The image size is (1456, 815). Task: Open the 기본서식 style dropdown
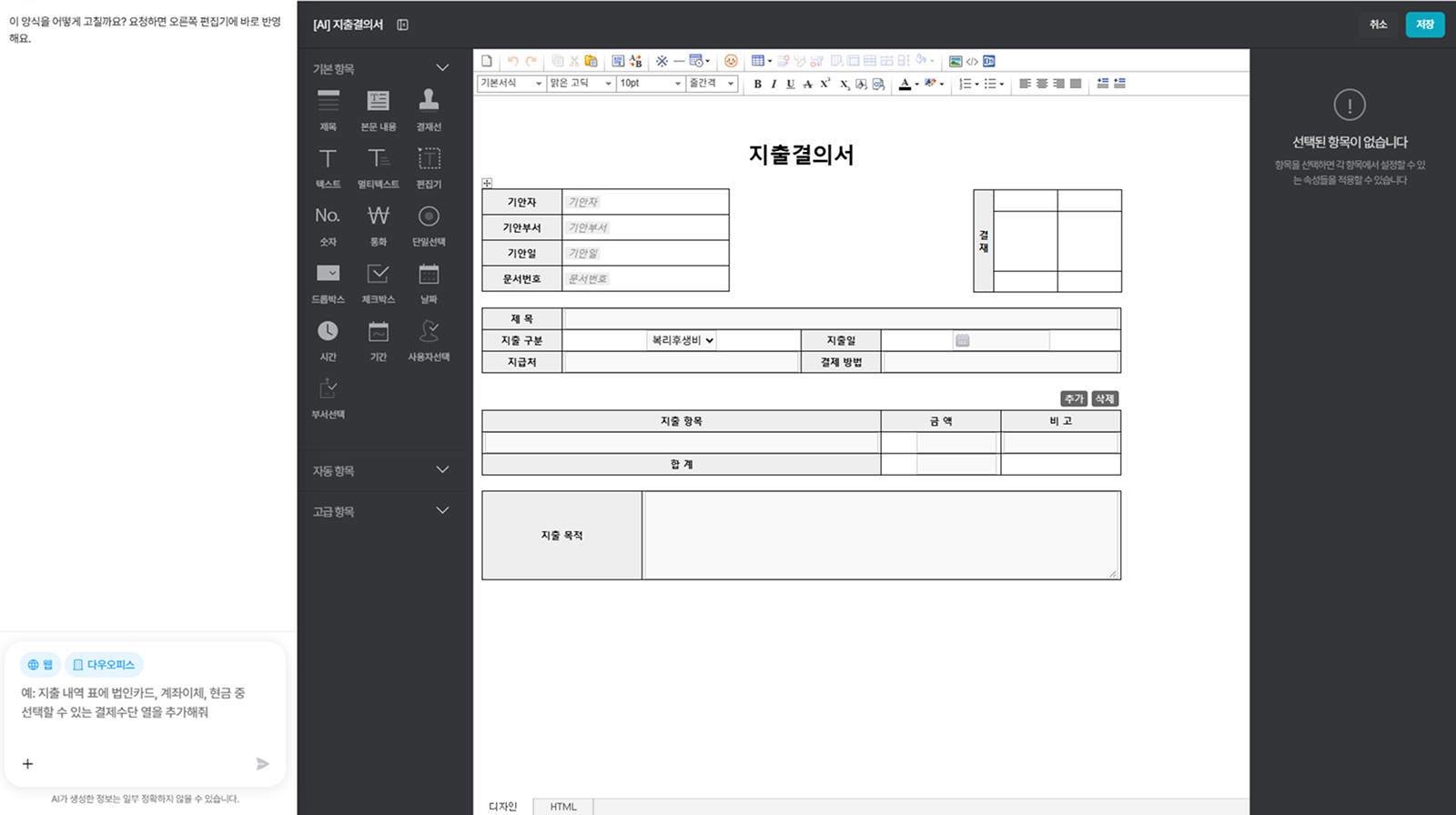(x=511, y=83)
